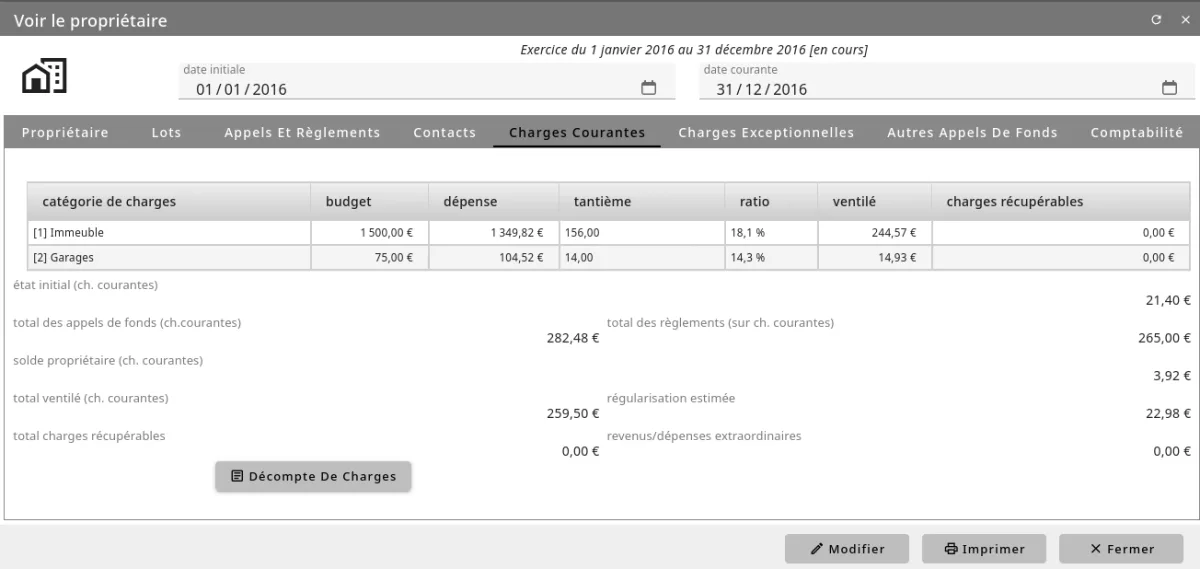The image size is (1200, 569).
Task: Click the Exercice 2016 header text
Action: coord(694,49)
